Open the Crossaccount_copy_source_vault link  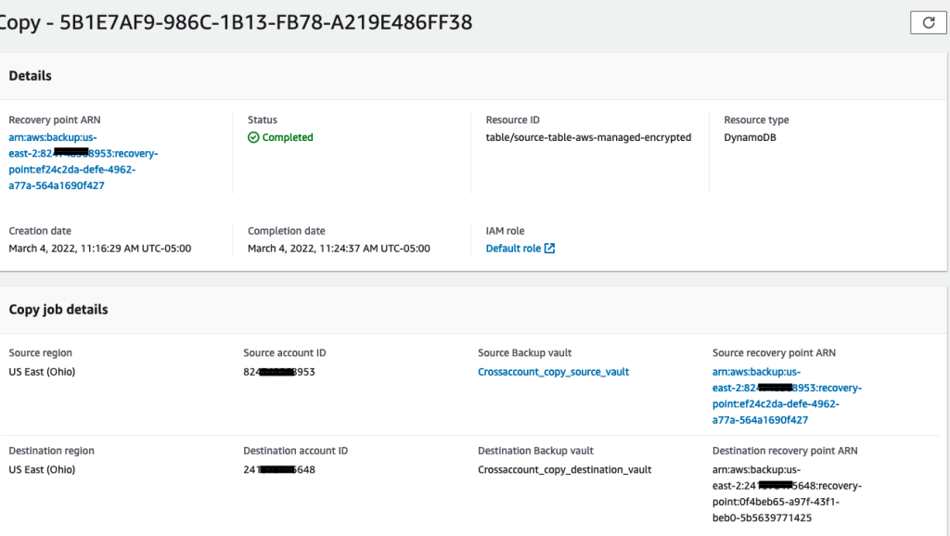(x=553, y=372)
